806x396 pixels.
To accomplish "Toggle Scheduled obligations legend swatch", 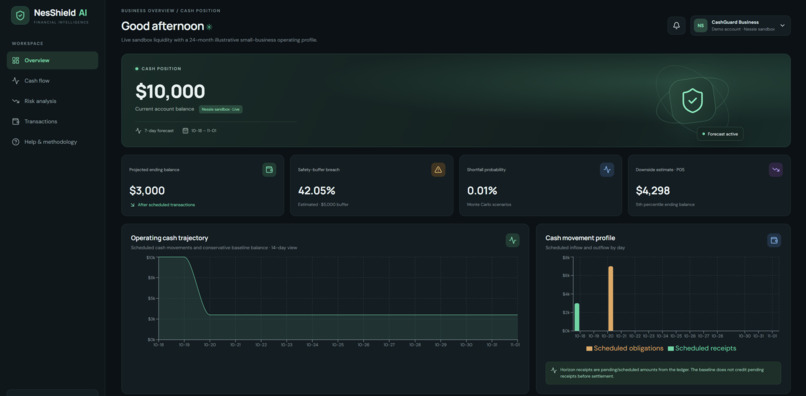I will pos(589,349).
